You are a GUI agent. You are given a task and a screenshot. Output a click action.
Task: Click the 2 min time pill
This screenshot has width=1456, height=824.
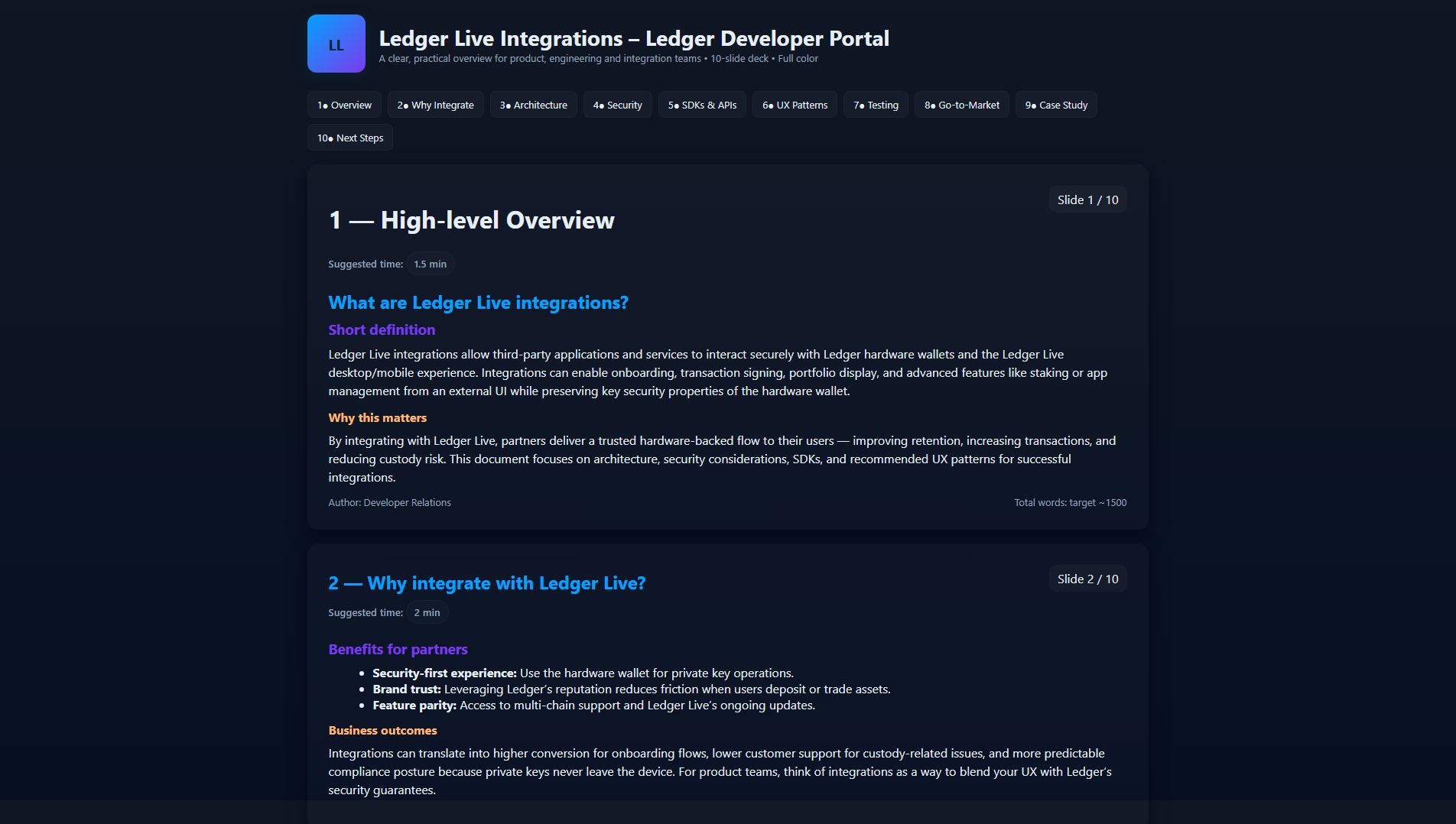(x=427, y=612)
